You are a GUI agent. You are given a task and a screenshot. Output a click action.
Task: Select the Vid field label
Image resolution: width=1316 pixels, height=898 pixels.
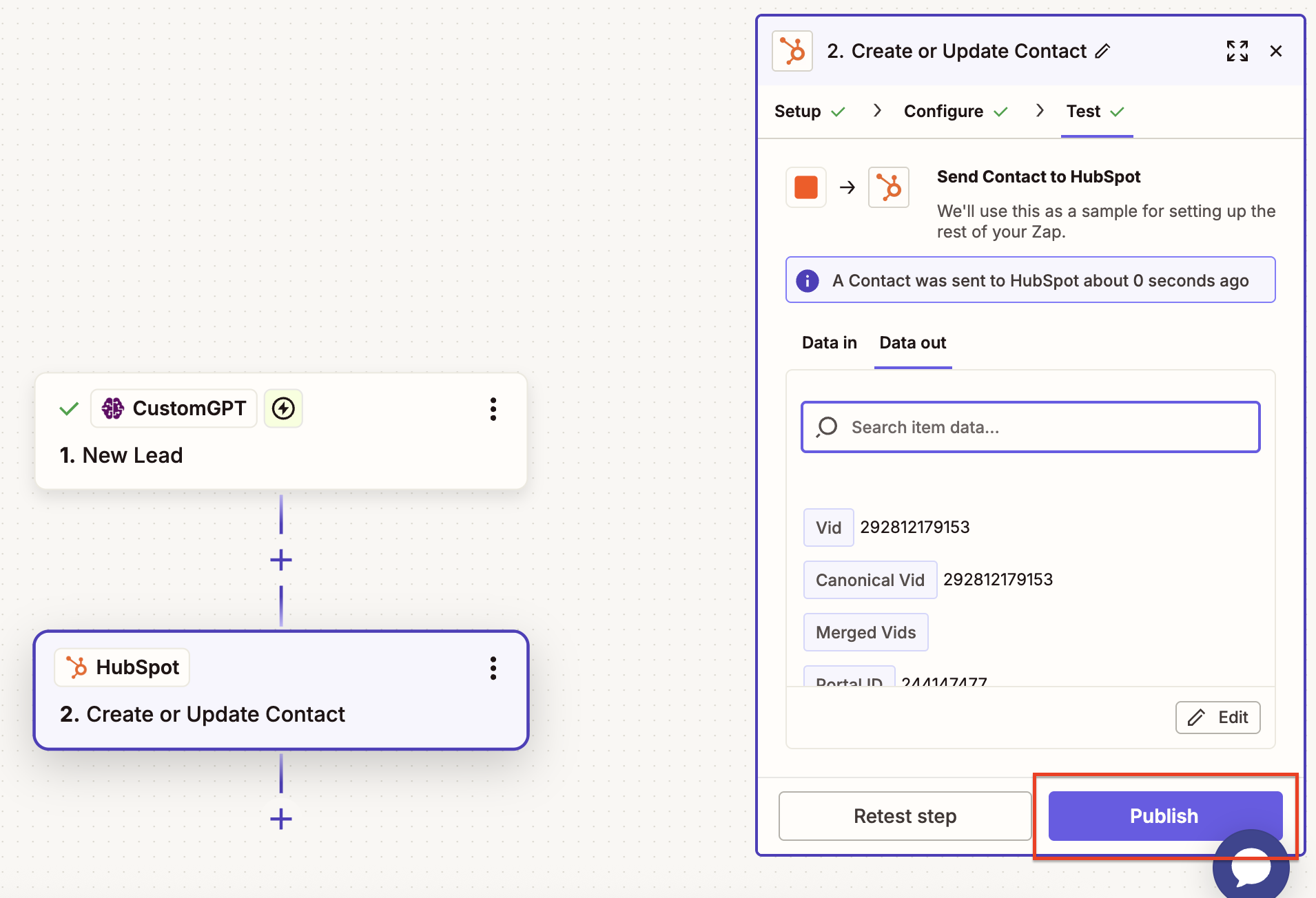(x=829, y=528)
